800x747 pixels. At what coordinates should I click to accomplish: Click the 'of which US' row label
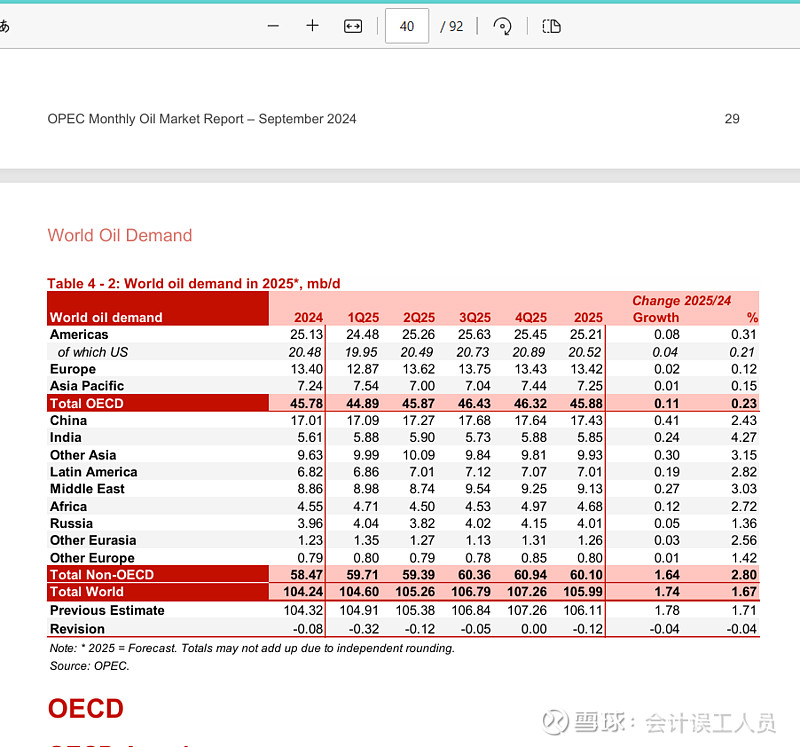(x=93, y=352)
